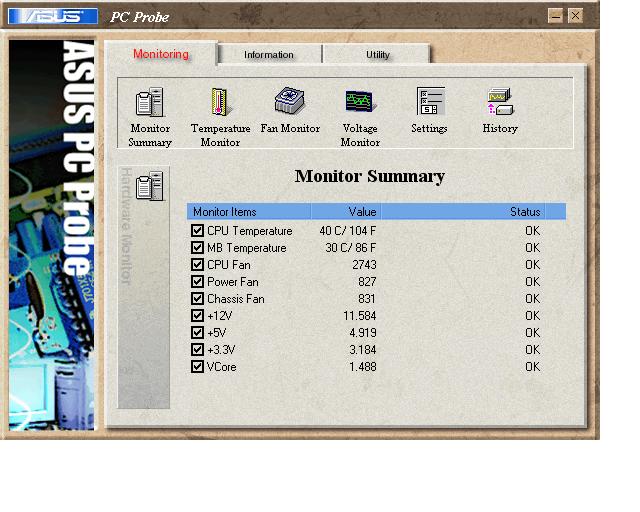Viewport: 640px width, 512px height.
Task: Uncheck the MB Temperature checkbox
Action: pyautogui.click(x=197, y=247)
